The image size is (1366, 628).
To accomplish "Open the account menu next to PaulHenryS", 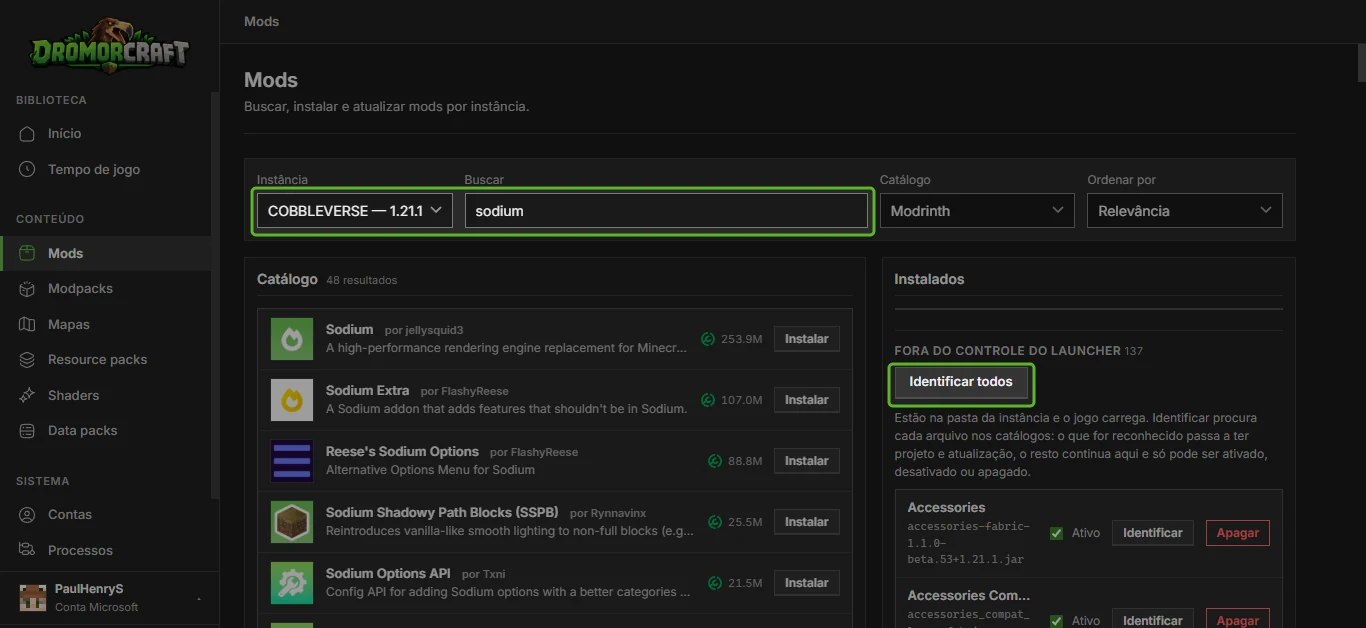I will [199, 598].
